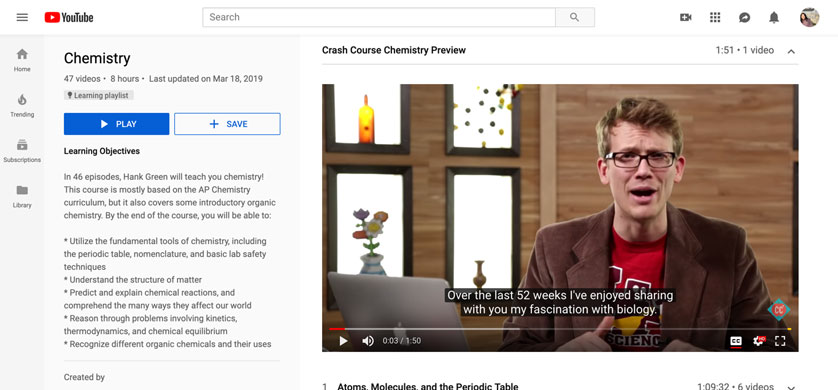Play the video with the play icon
The height and width of the screenshot is (390, 838).
(x=343, y=341)
